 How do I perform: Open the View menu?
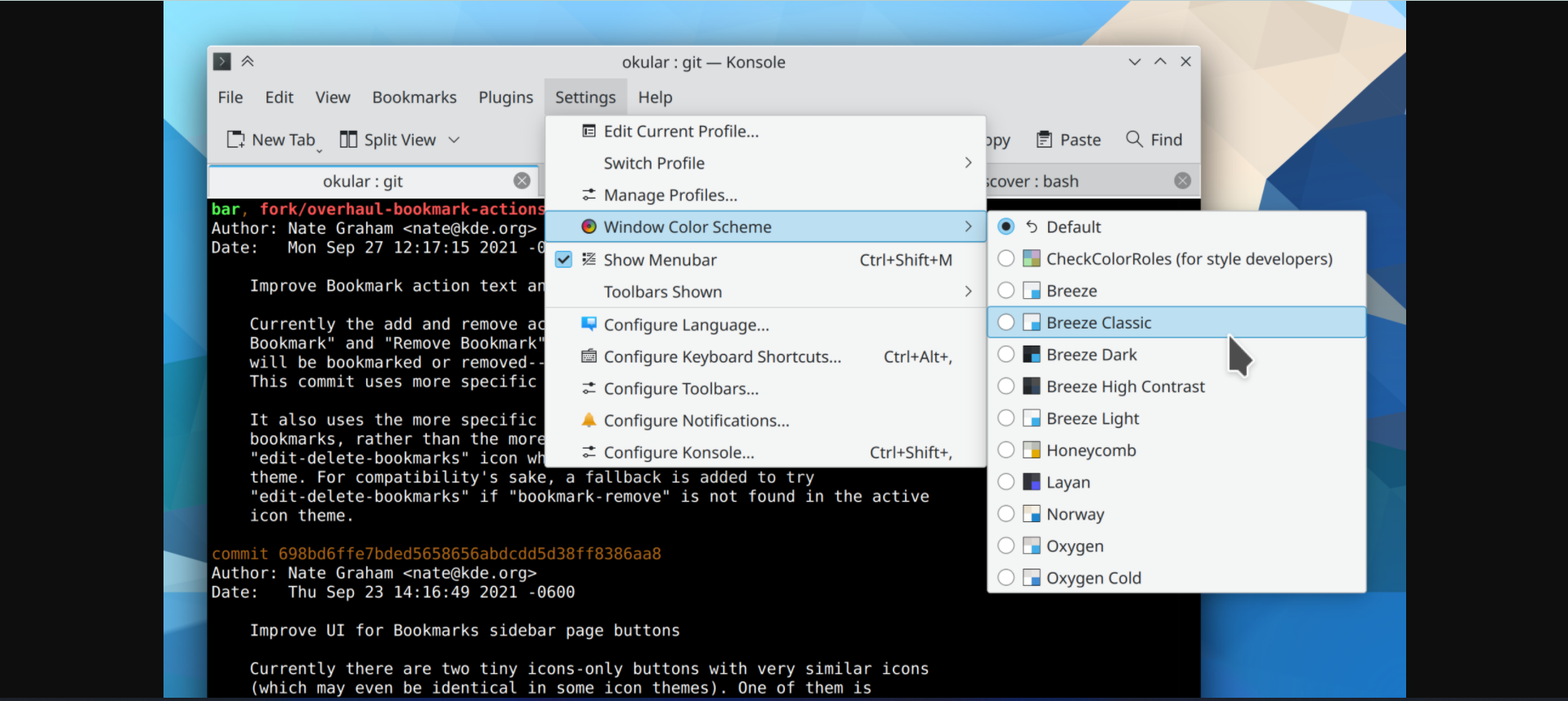[x=333, y=97]
